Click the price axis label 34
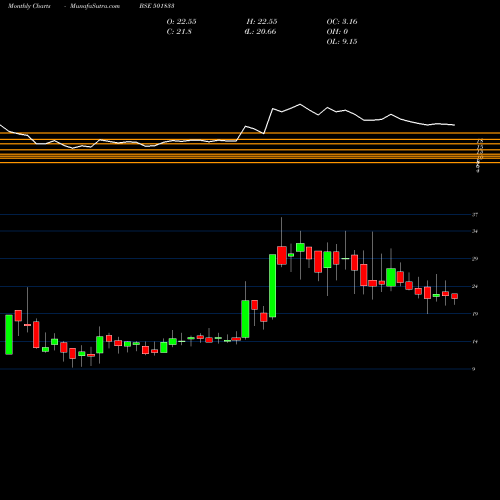500x500 pixels. [x=475, y=231]
